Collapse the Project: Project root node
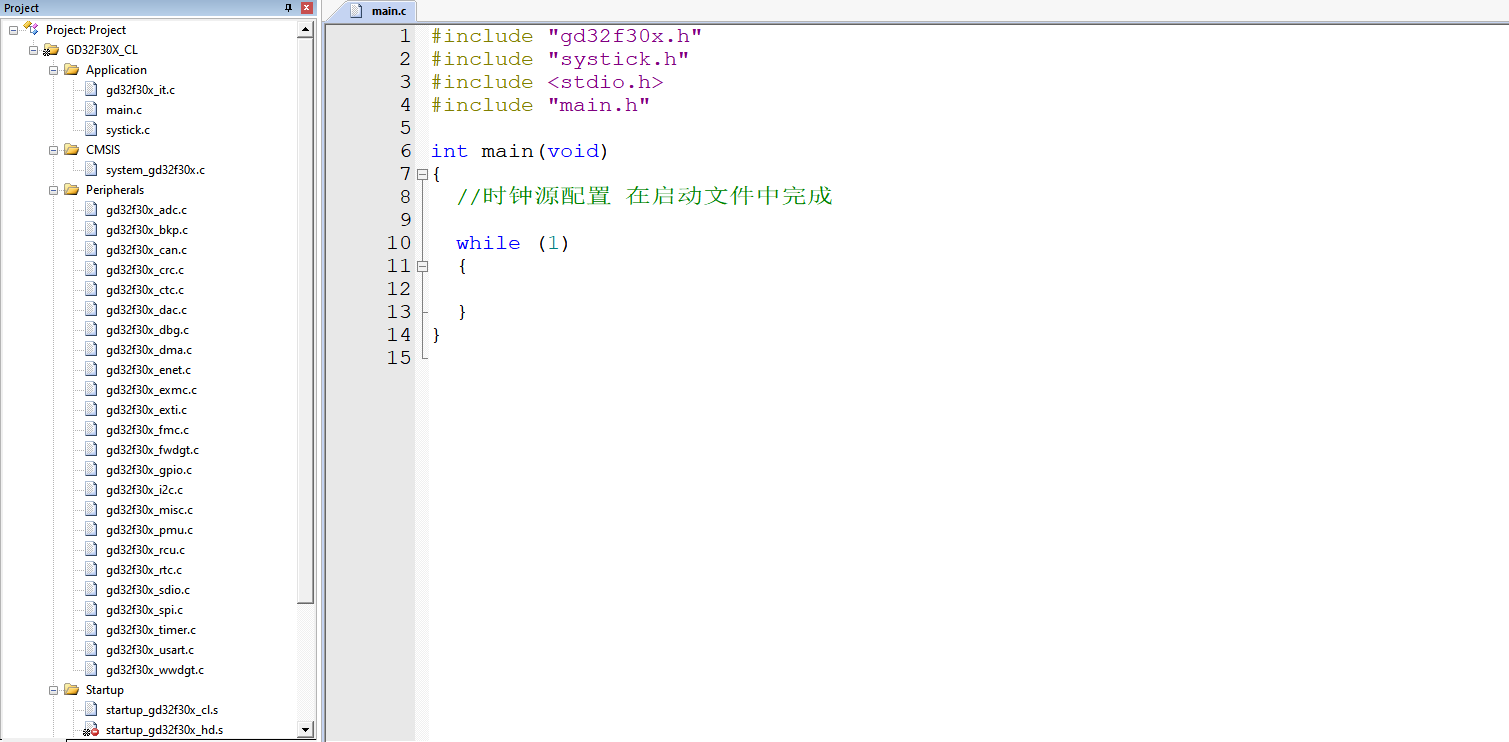Image resolution: width=1509 pixels, height=742 pixels. click(x=14, y=30)
